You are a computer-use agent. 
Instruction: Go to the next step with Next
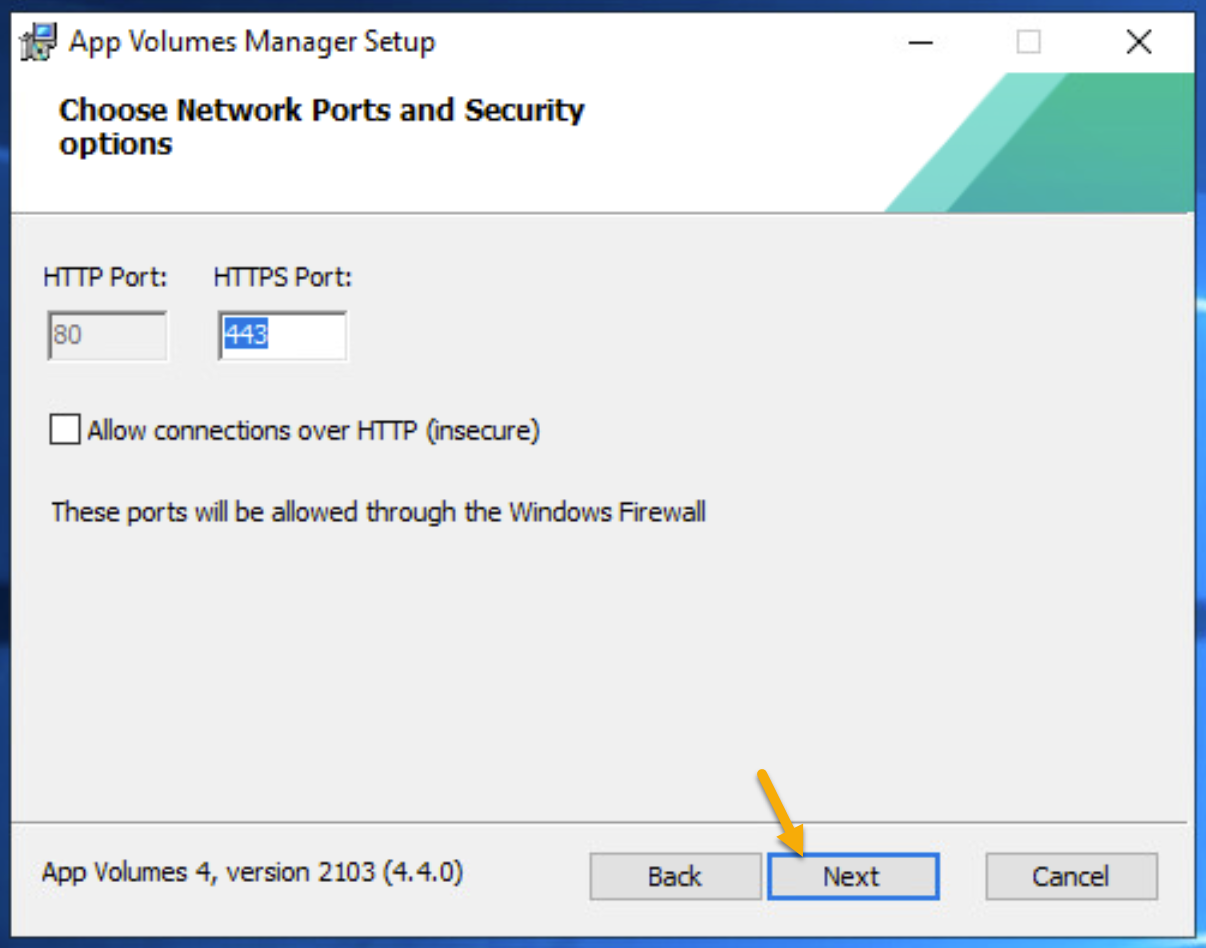853,876
